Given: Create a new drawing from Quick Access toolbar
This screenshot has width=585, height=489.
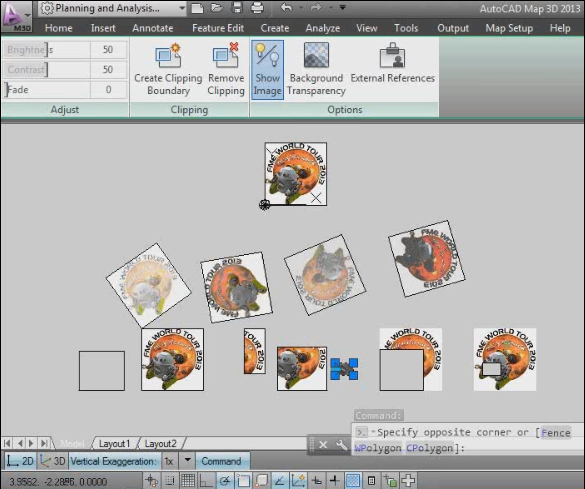Looking at the screenshot, I should coord(197,8).
